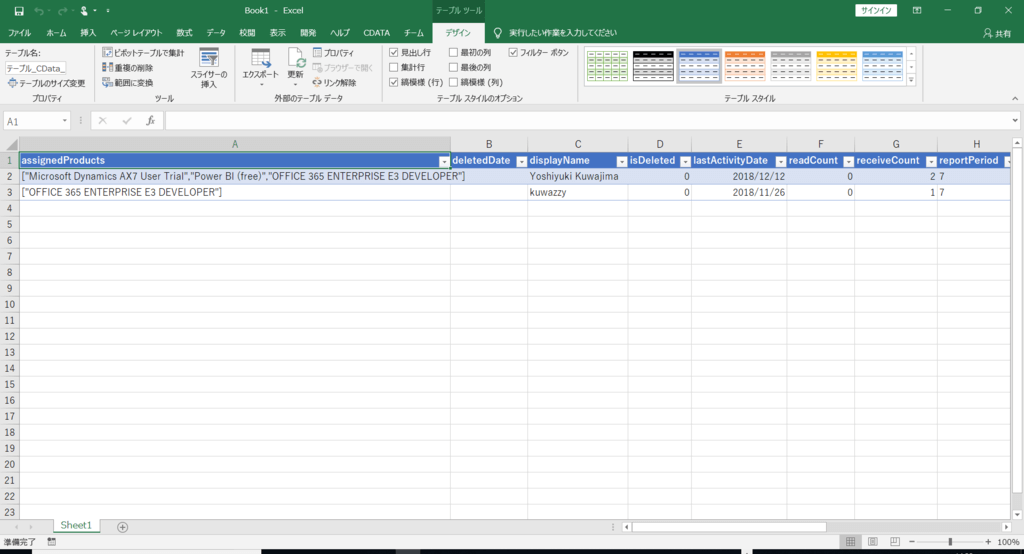Toggle 最後の列 last column checkbox
Screen dimensions: 1024x554
click(453, 67)
